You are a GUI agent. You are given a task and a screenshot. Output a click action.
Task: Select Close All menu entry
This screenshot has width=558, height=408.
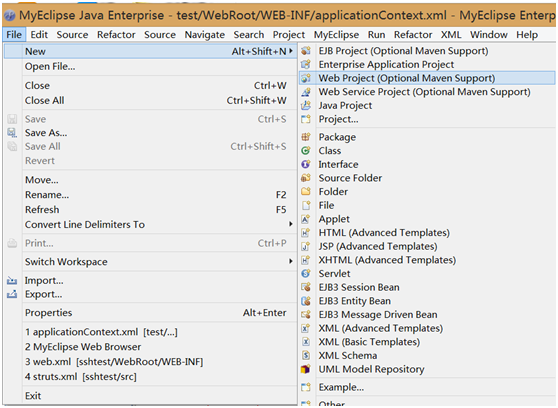click(x=151, y=100)
